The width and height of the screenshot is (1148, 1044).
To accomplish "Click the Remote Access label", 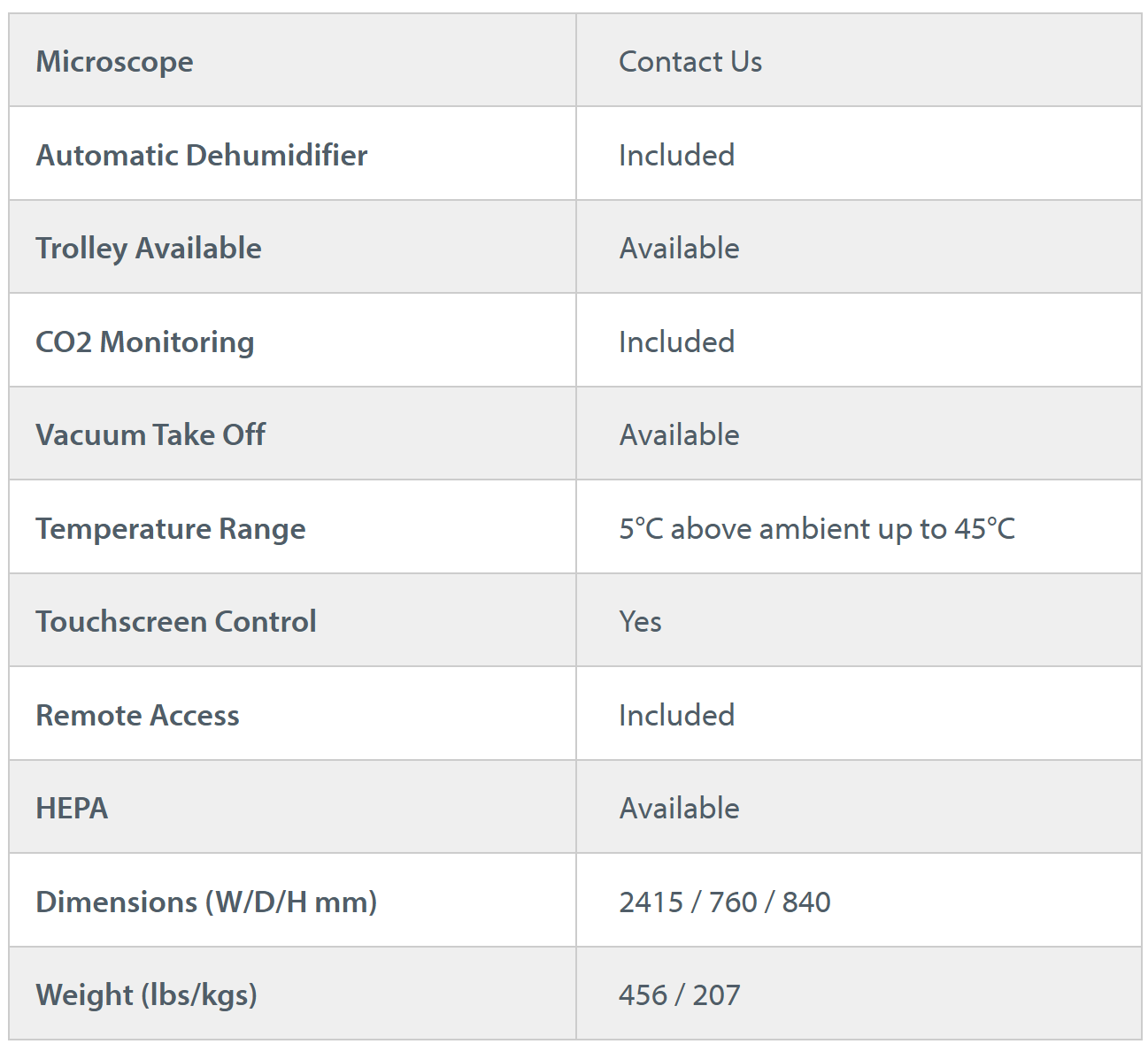I will point(137,715).
